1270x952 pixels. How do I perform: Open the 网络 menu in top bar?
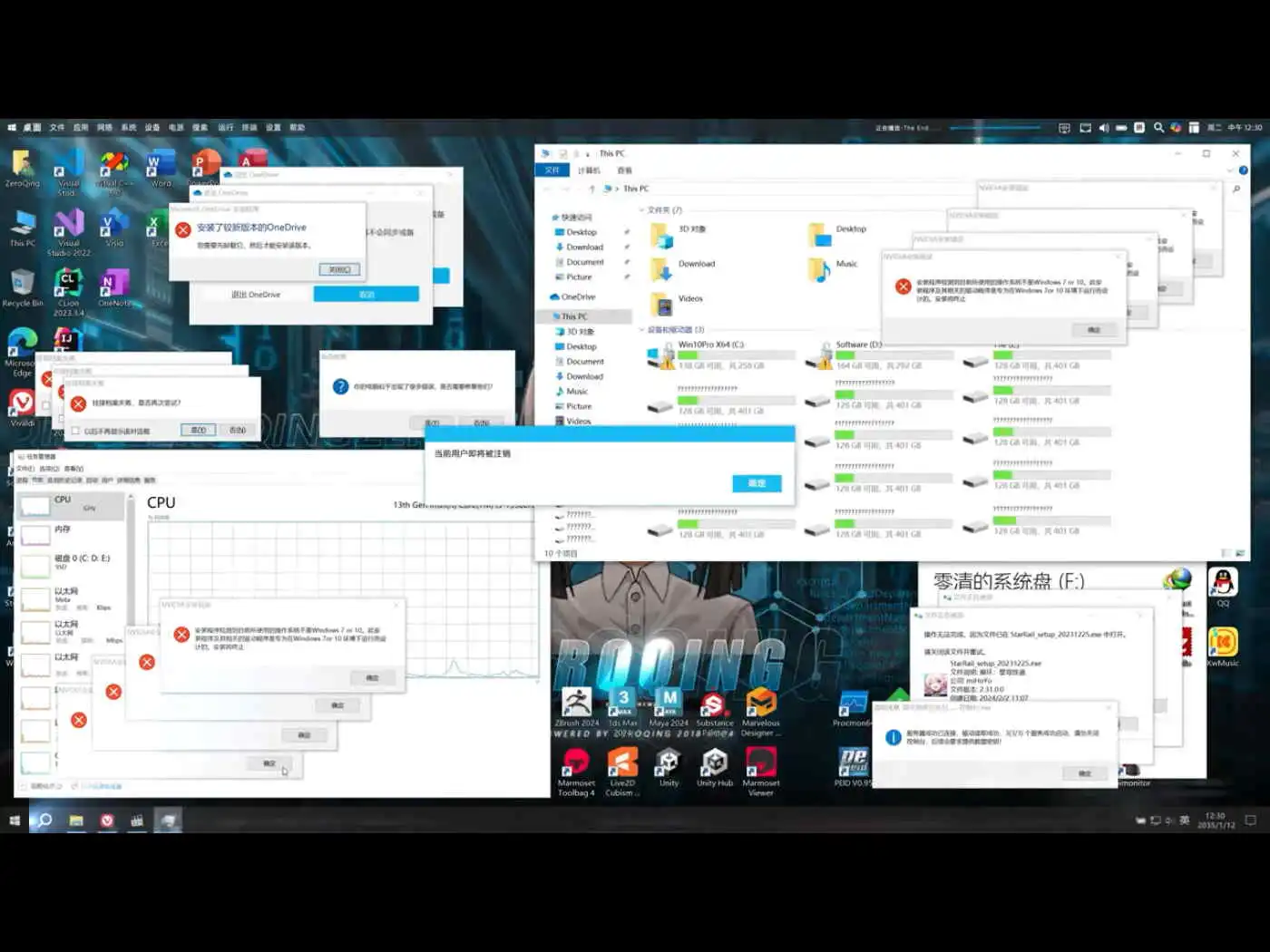(105, 128)
